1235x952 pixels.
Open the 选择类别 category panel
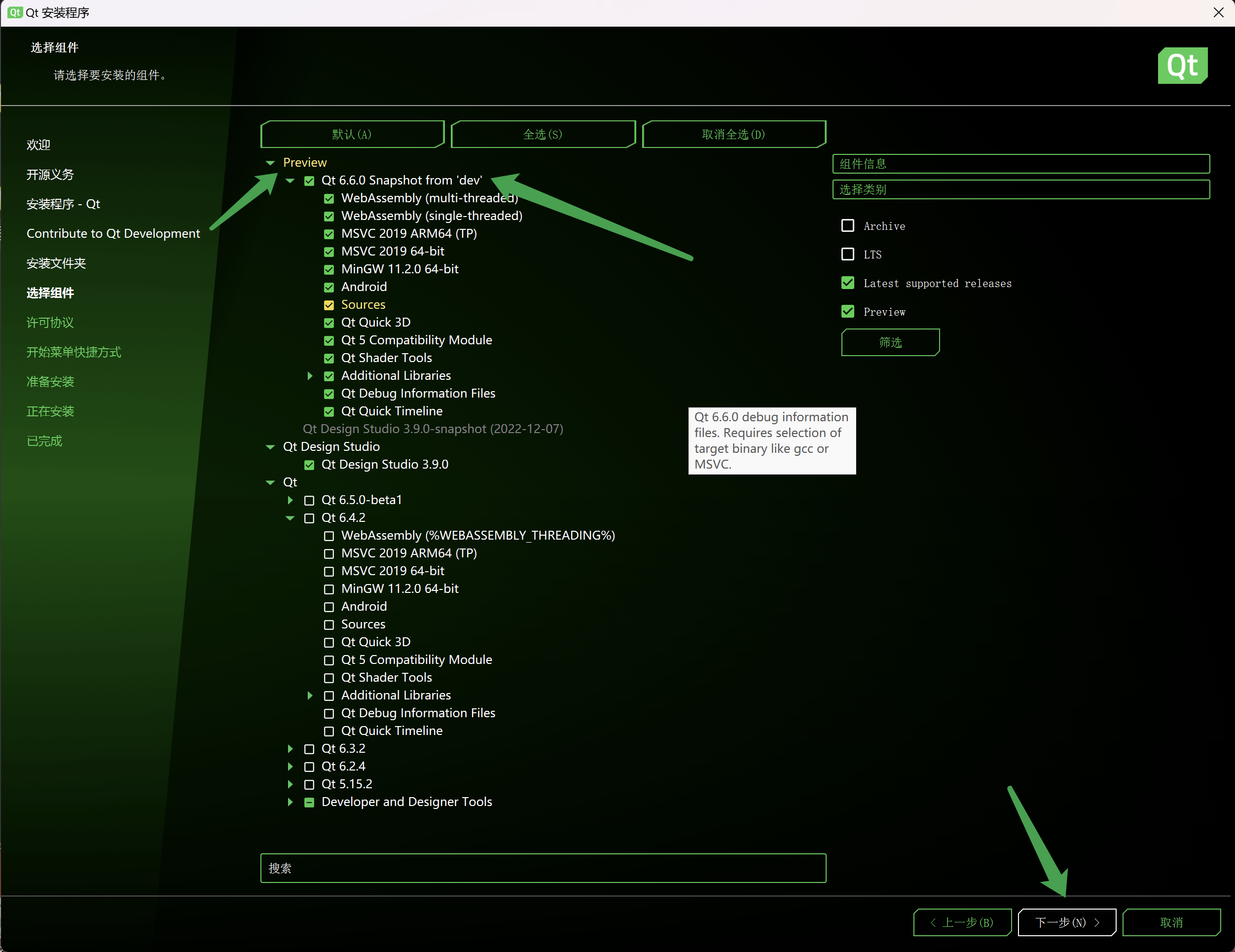coord(1020,189)
